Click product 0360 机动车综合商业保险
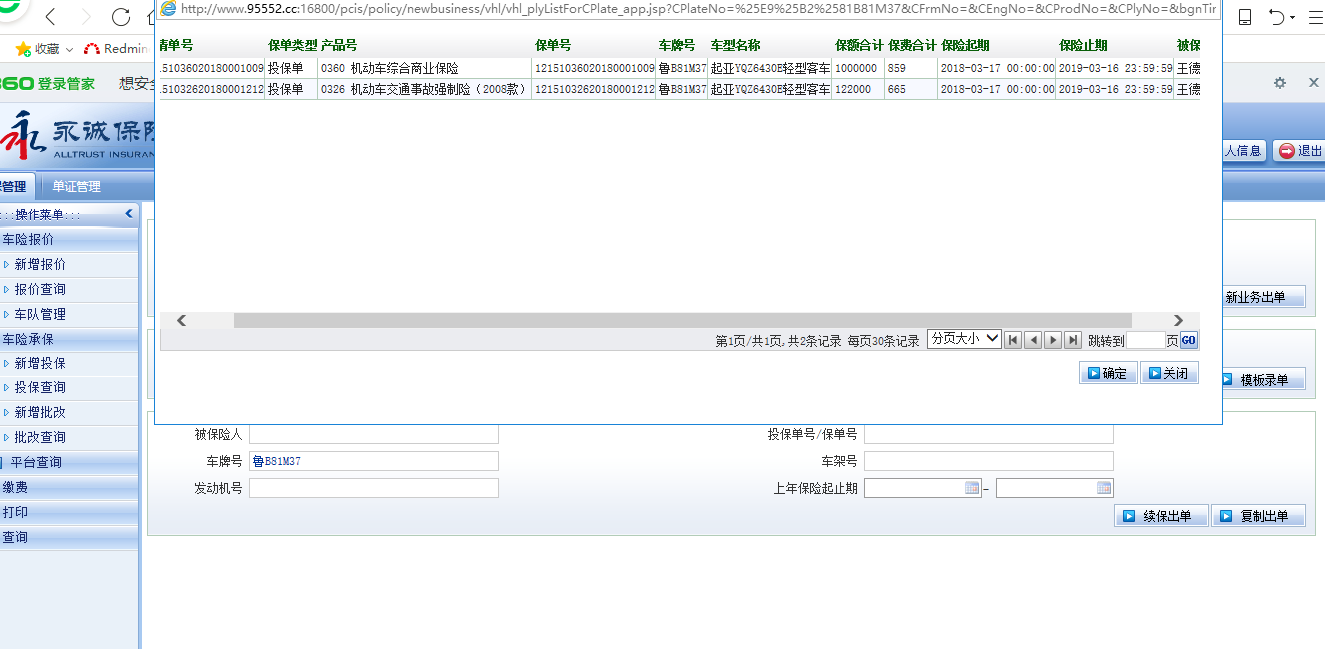This screenshot has height=649, width=1325. coord(389,68)
